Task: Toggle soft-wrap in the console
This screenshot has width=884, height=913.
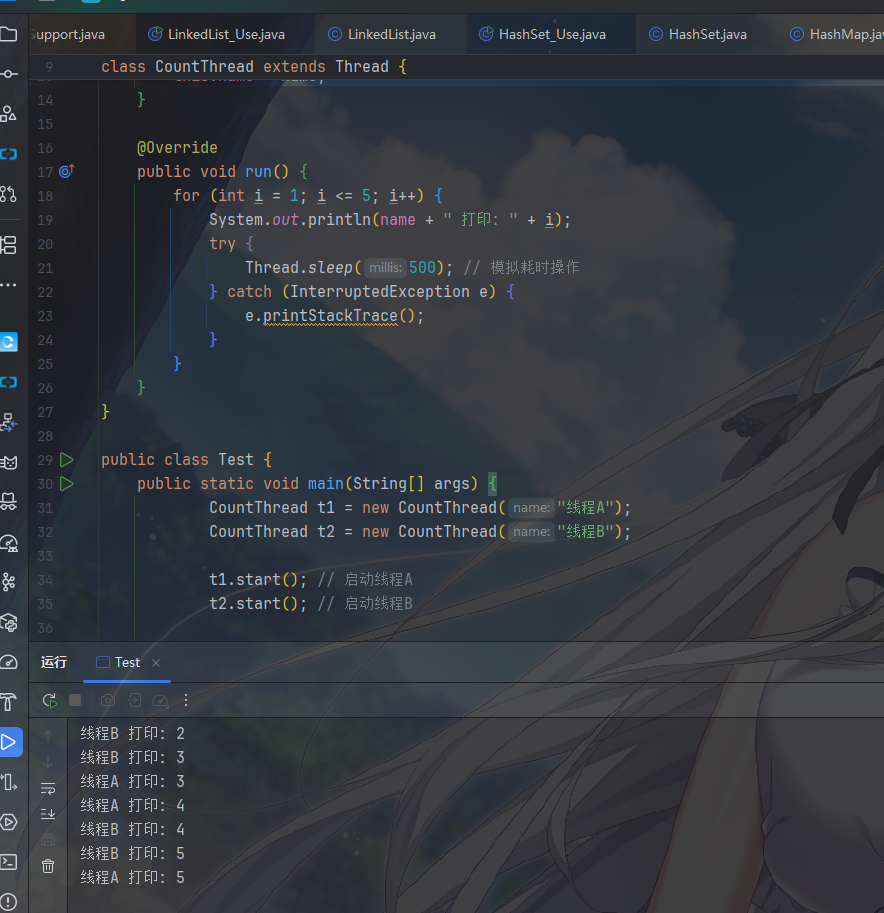Action: point(48,788)
